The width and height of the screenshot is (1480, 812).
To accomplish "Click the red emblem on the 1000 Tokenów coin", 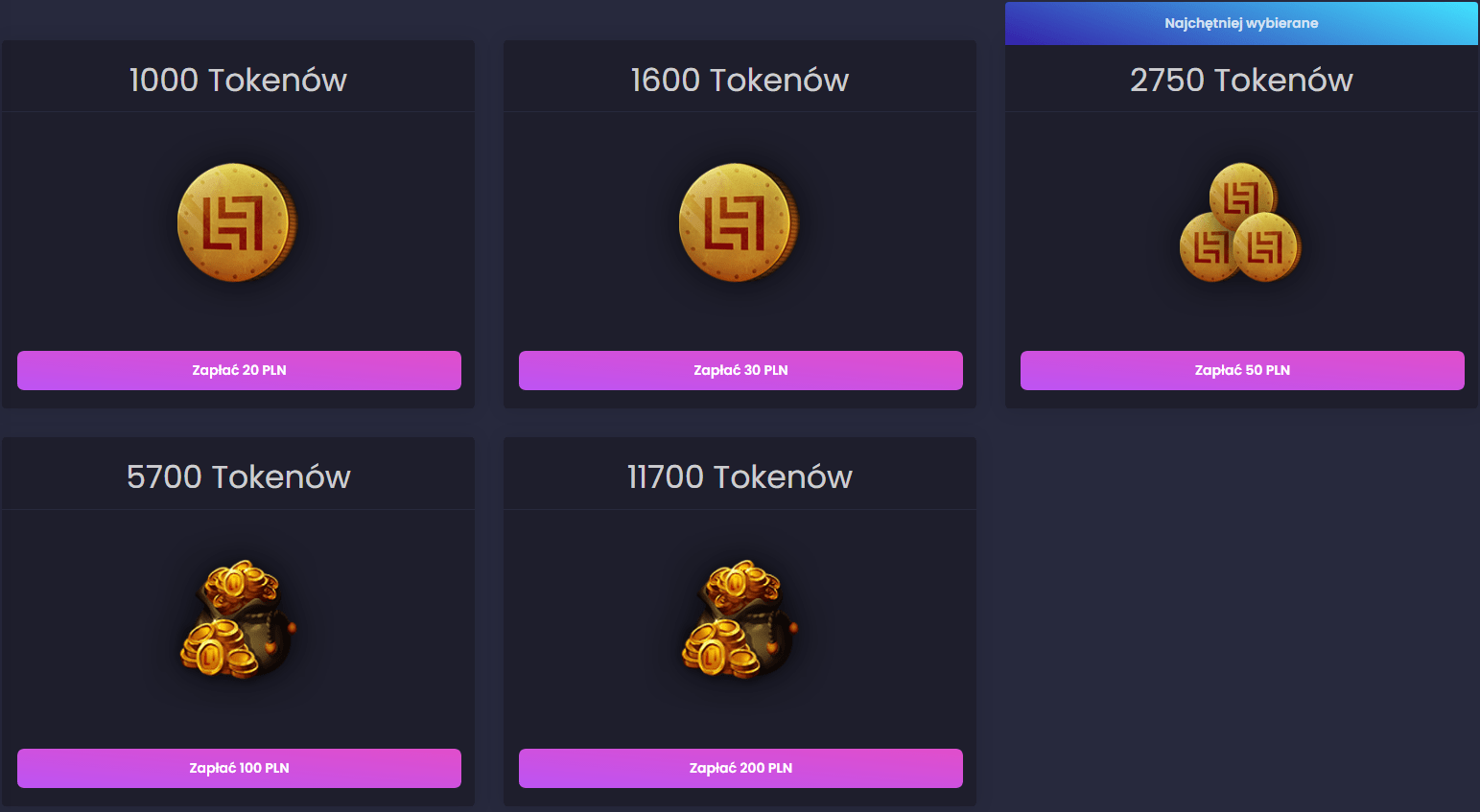I will click(232, 223).
